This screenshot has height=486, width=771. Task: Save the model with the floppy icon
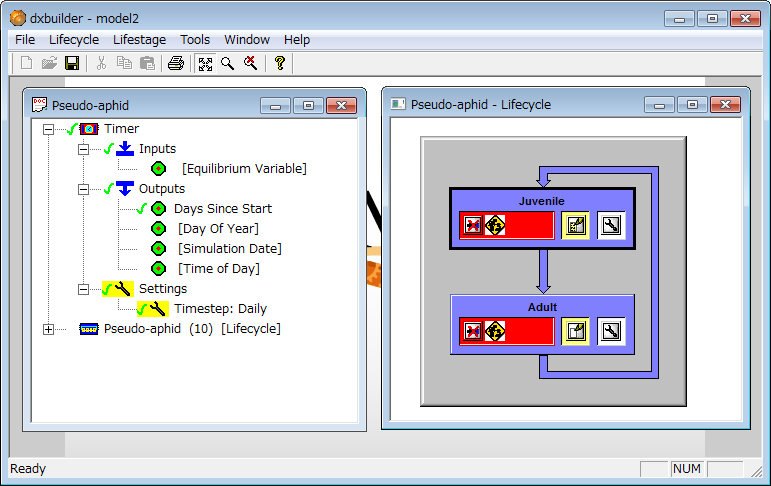click(72, 63)
